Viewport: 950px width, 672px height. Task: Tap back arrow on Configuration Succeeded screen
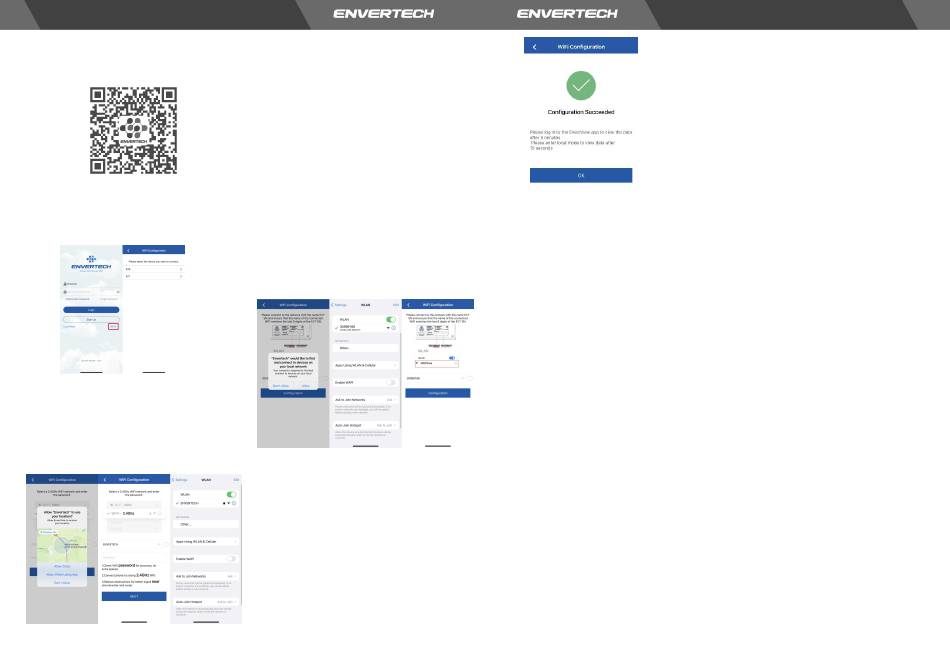534,47
